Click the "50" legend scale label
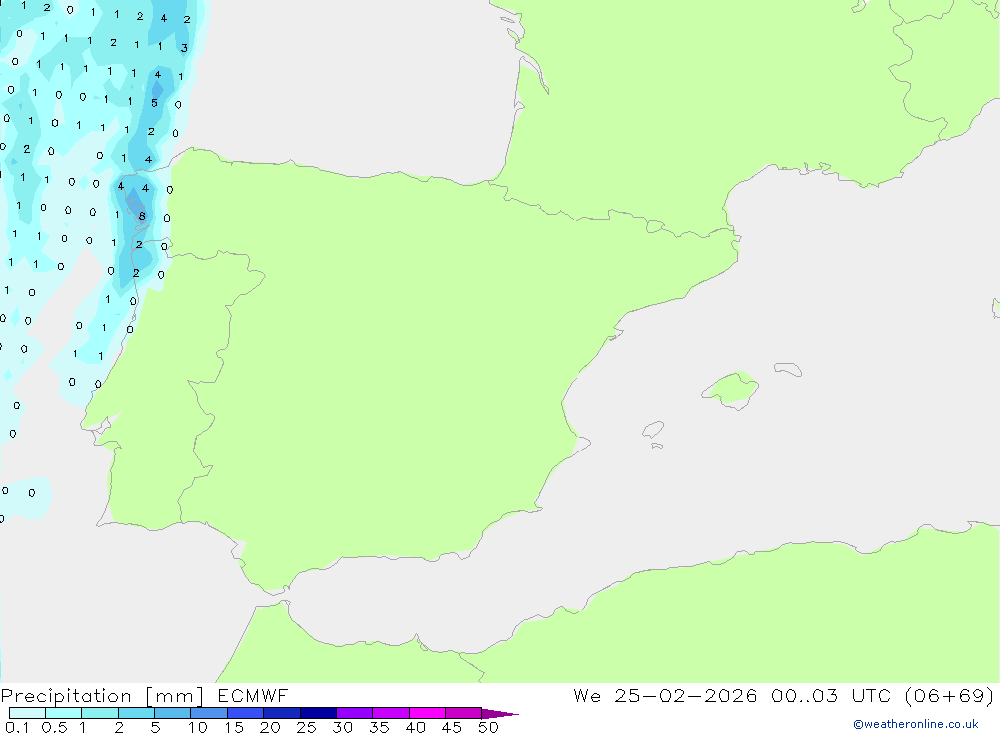 [x=488, y=727]
